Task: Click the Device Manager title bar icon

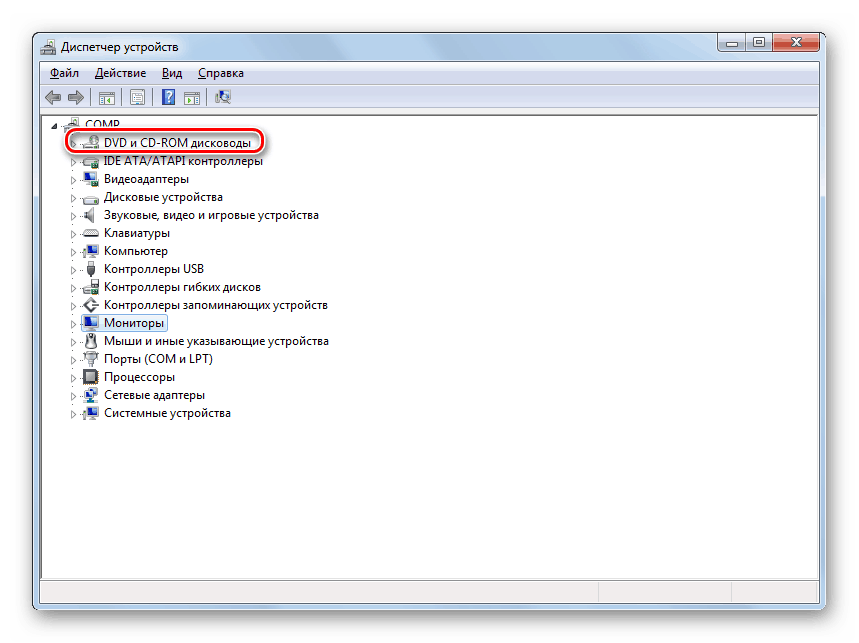Action: (x=48, y=47)
